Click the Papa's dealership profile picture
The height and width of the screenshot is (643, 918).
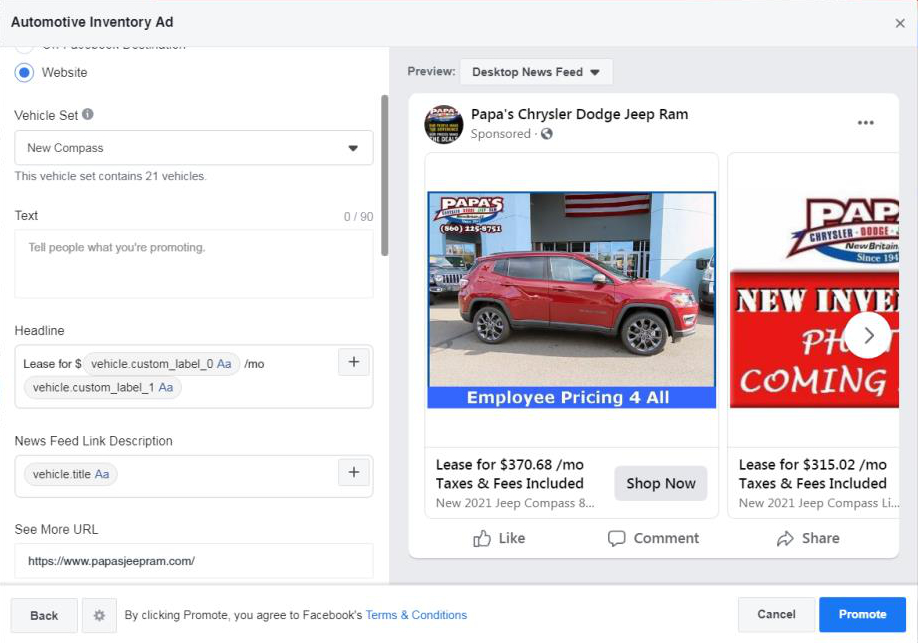pos(444,124)
